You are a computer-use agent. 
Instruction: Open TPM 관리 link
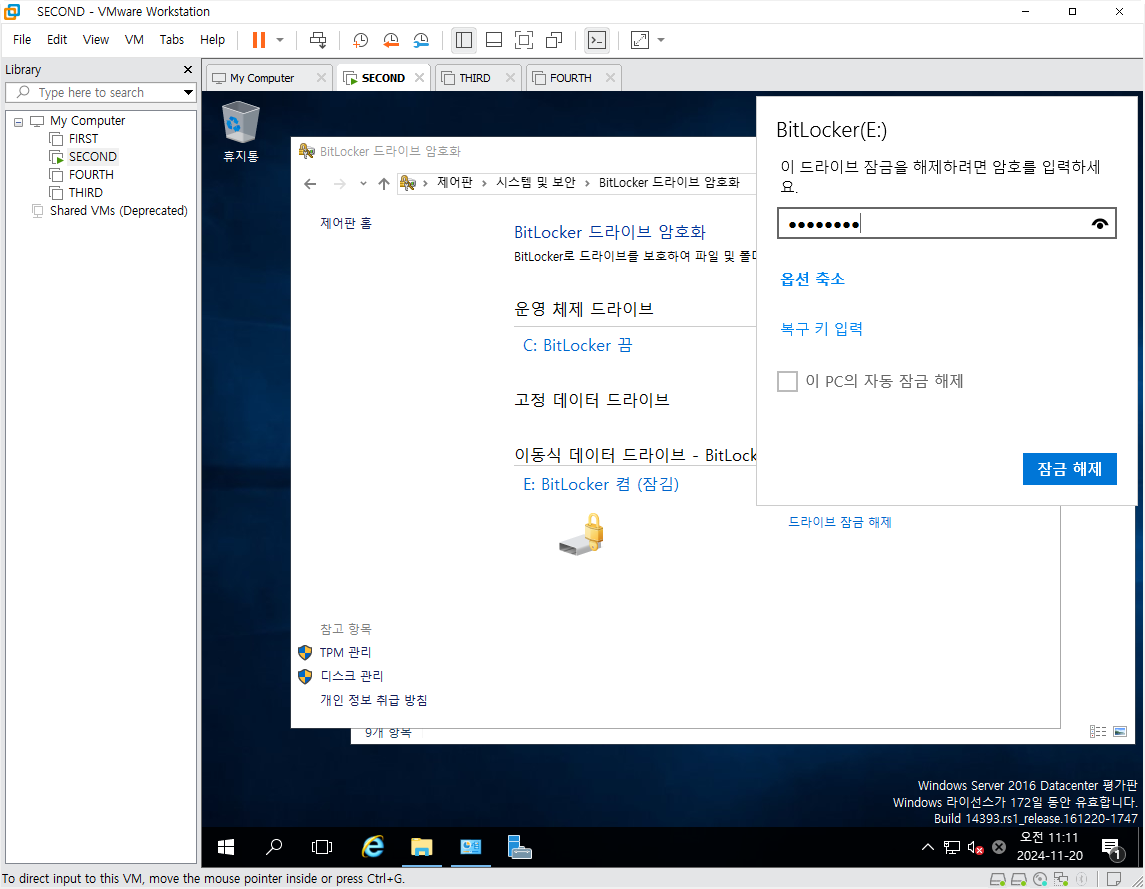pyautogui.click(x=345, y=652)
